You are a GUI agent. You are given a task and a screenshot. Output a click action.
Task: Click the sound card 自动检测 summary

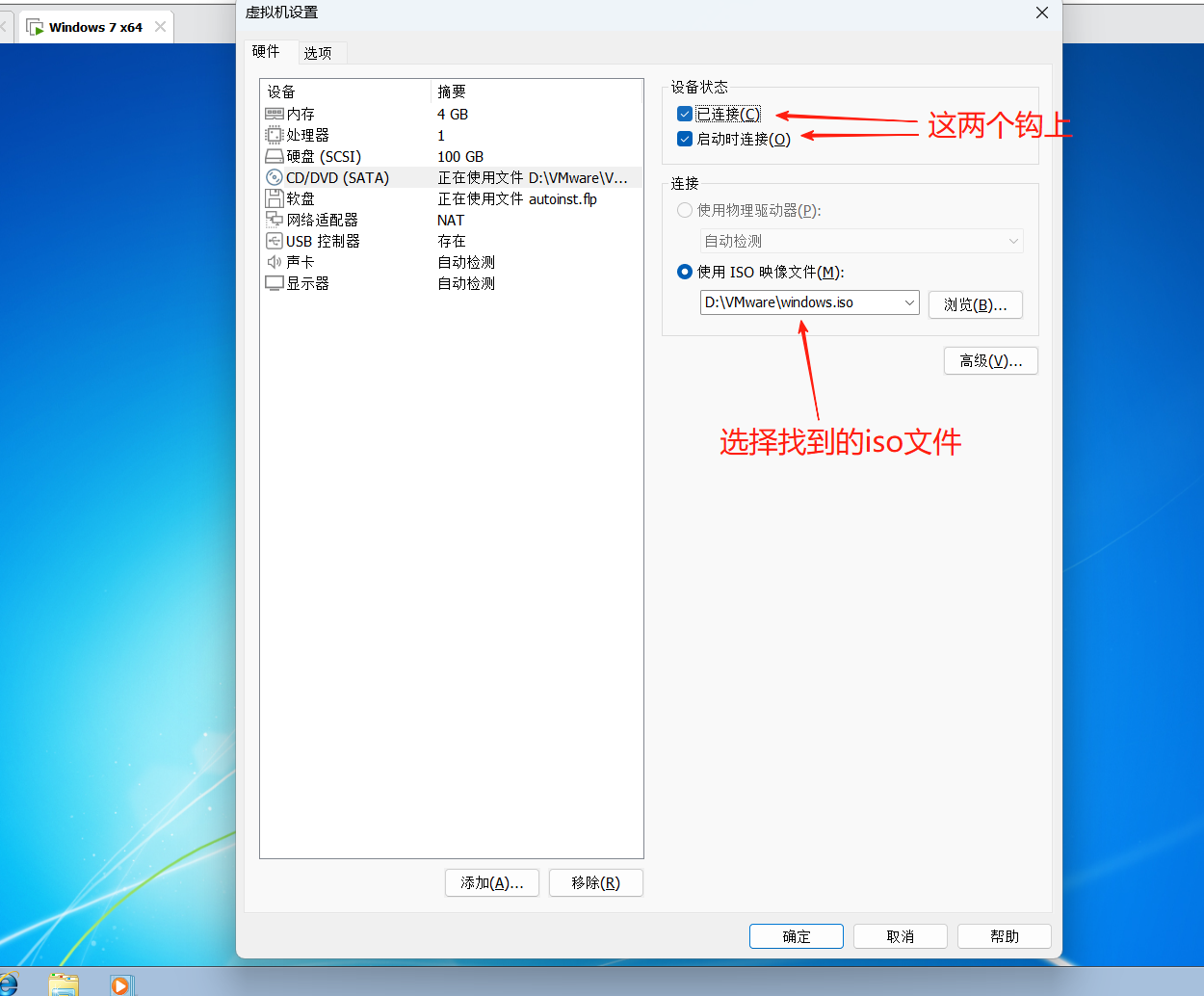point(466,262)
